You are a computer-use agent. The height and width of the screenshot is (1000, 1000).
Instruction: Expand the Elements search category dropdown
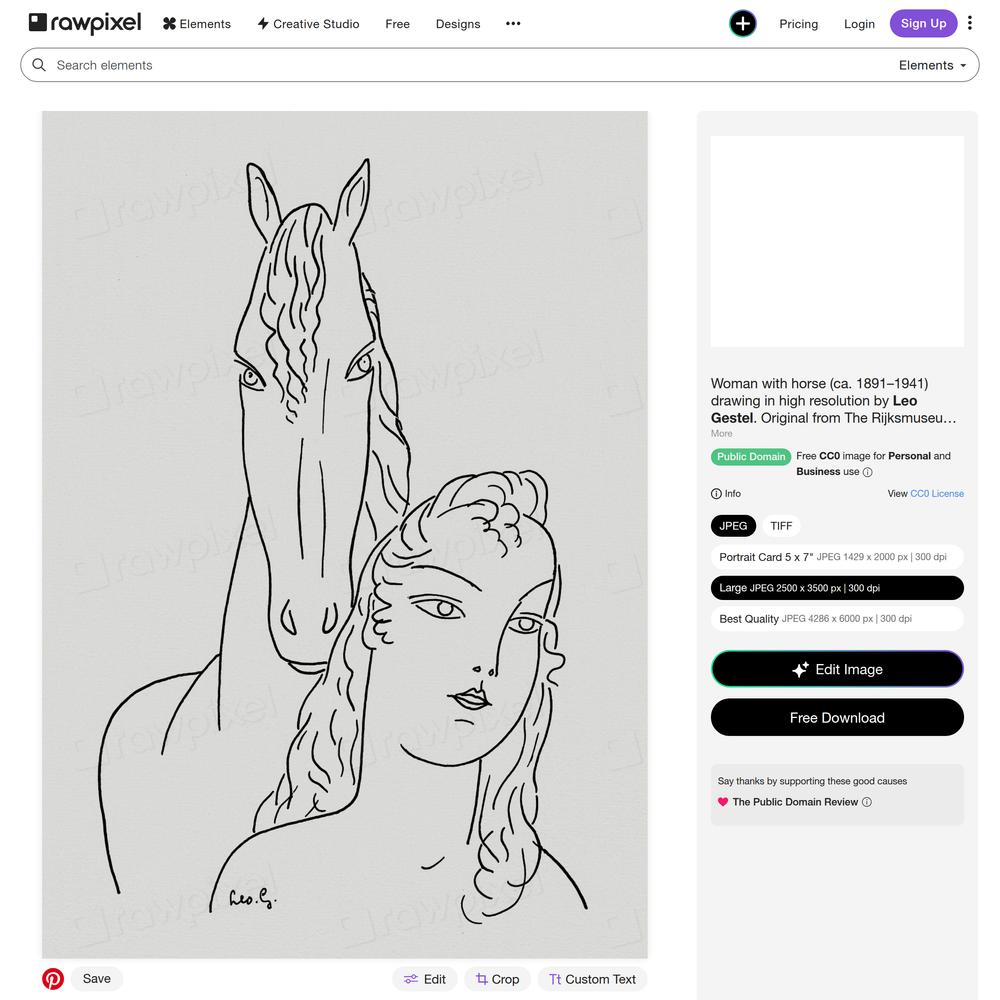point(932,65)
